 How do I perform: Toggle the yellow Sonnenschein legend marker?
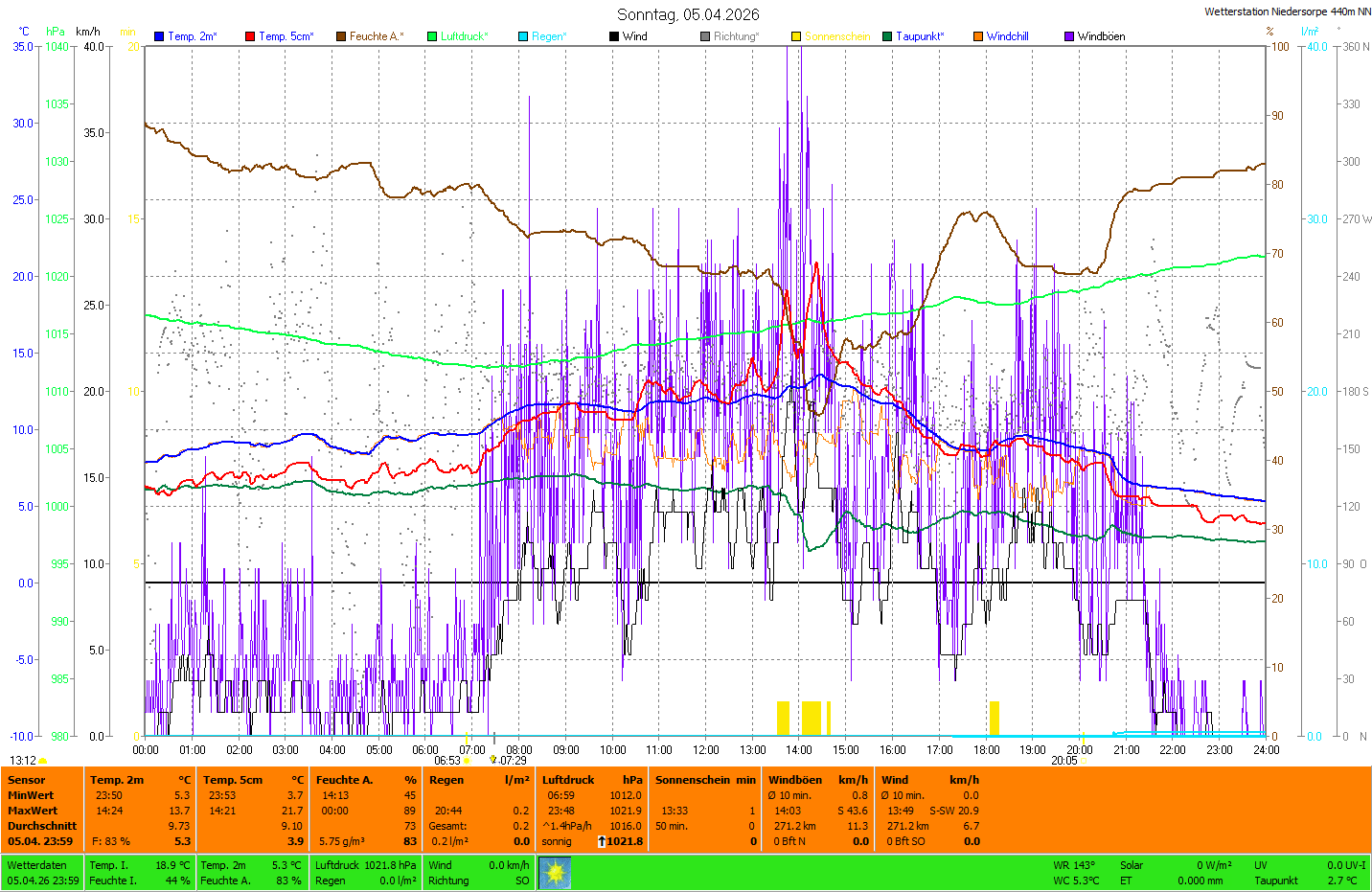796,36
